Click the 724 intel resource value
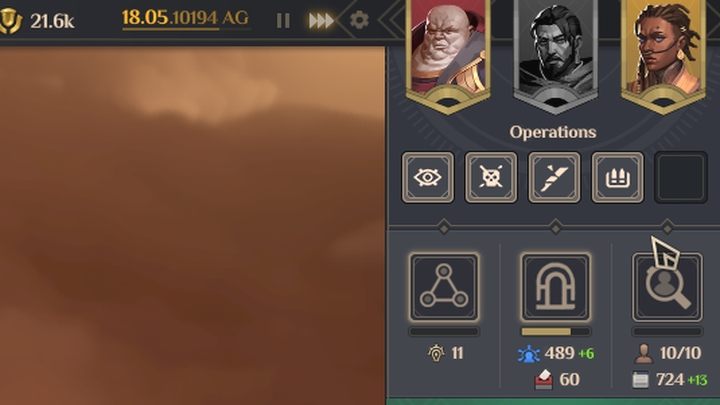 pyautogui.click(x=670, y=380)
